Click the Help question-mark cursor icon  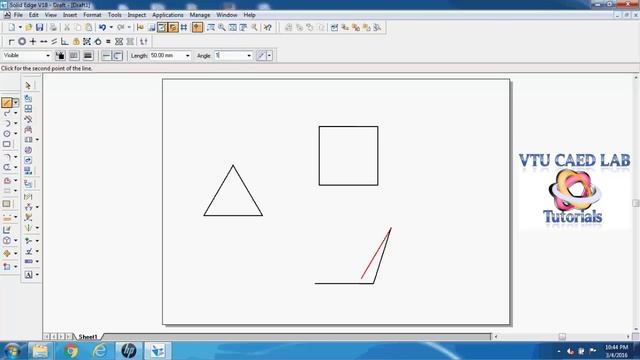pyautogui.click(x=267, y=27)
